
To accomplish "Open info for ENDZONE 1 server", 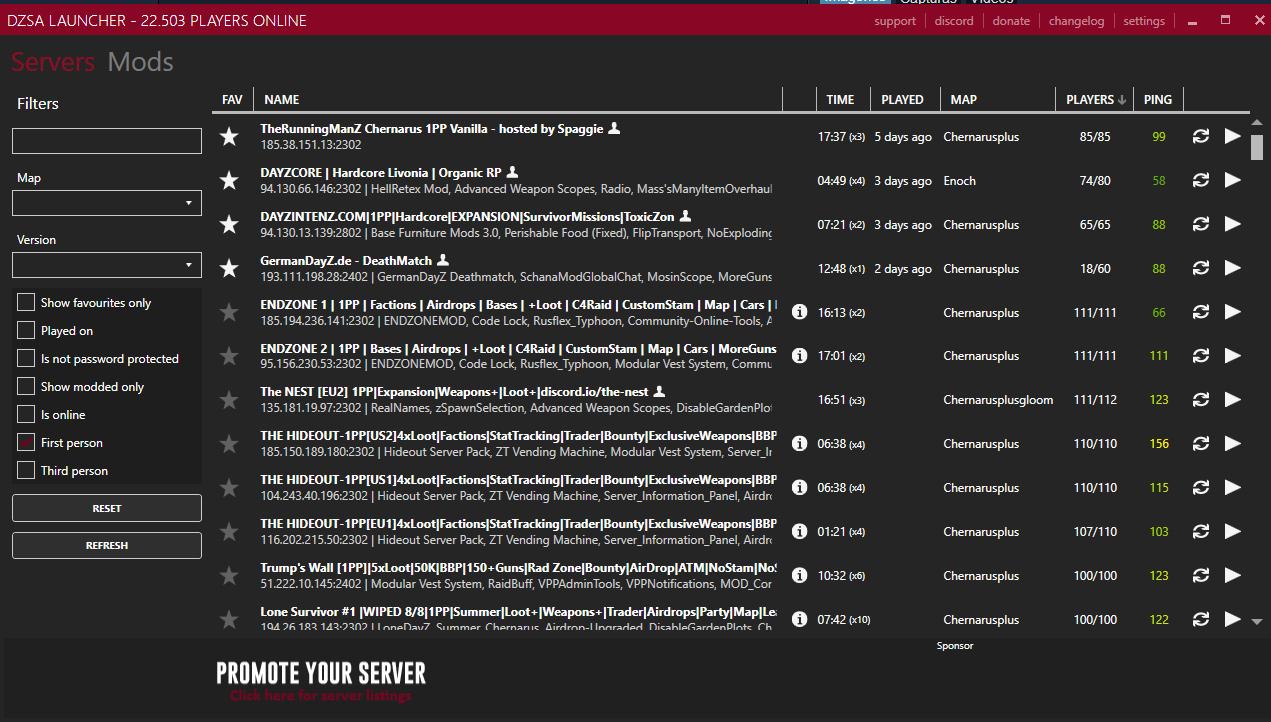I will pos(799,312).
